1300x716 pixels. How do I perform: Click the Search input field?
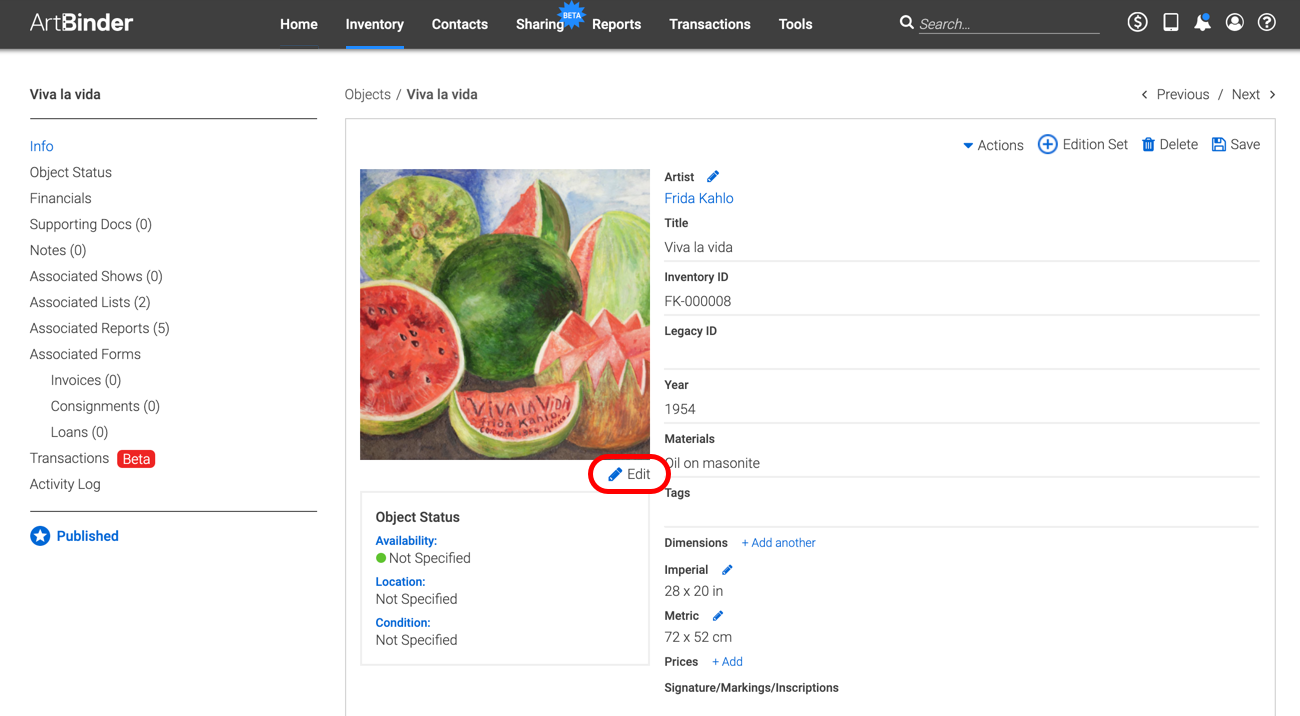(x=1008, y=24)
